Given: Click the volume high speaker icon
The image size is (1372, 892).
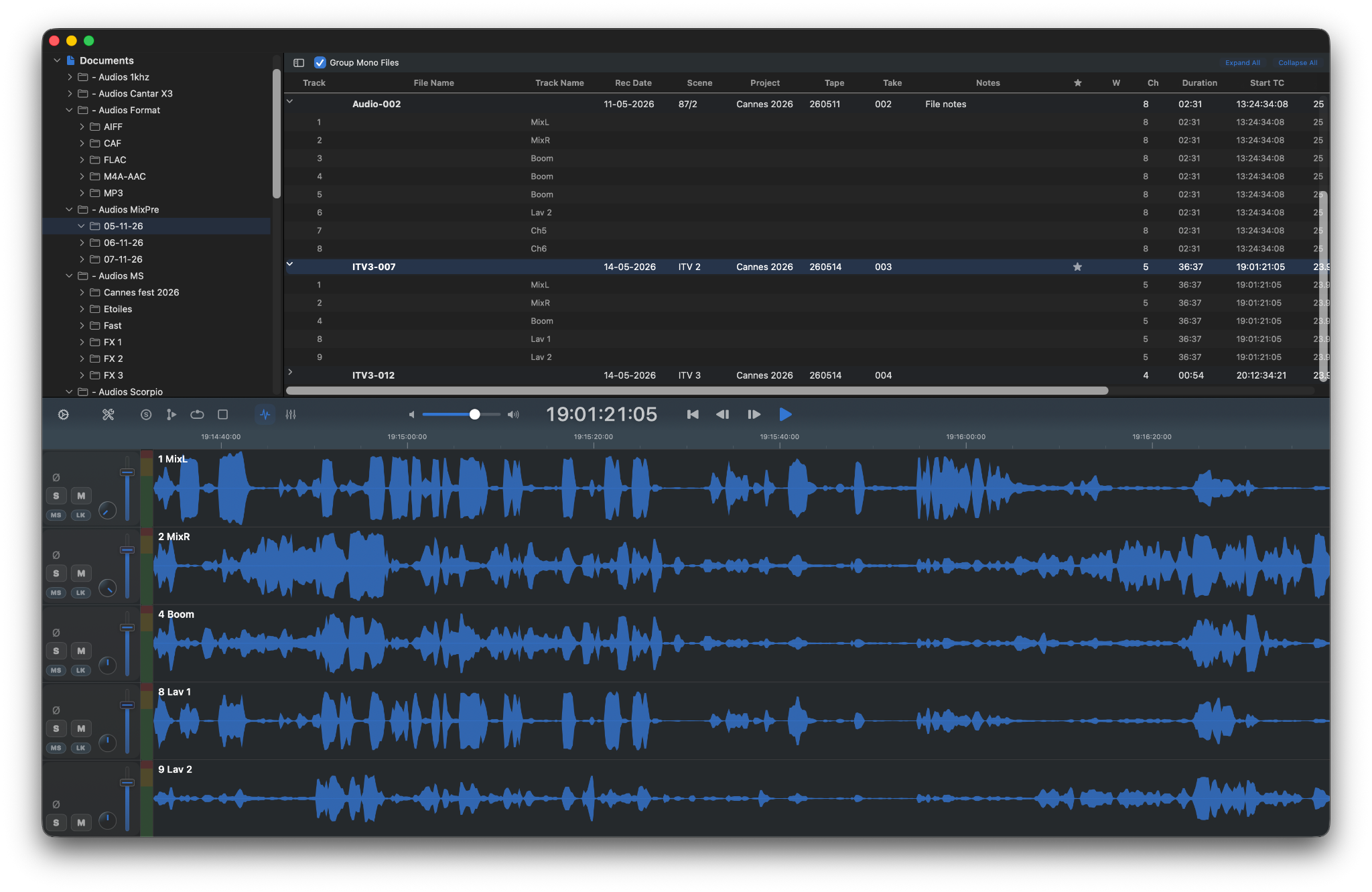Looking at the screenshot, I should (x=513, y=415).
